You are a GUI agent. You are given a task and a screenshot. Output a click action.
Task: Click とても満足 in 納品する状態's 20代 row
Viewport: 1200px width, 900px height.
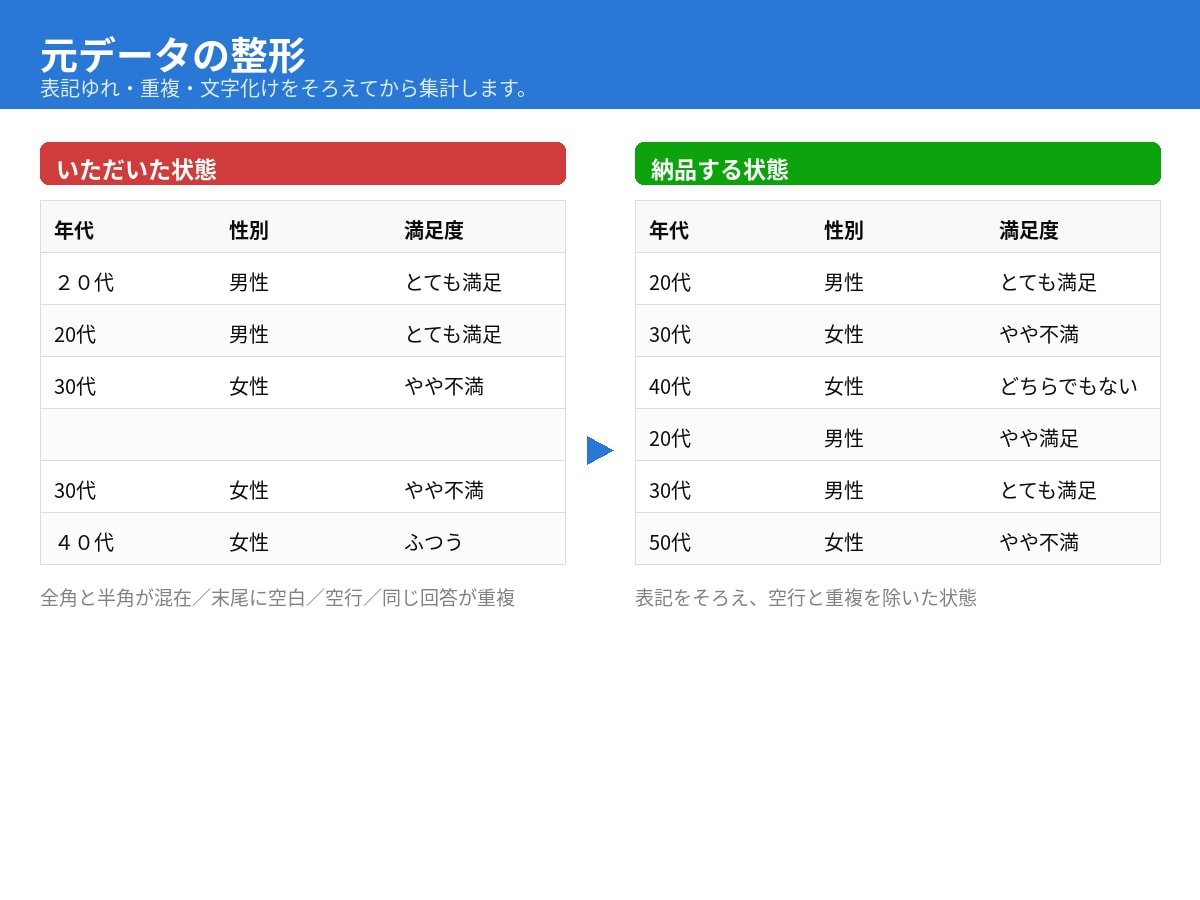[x=1048, y=282]
